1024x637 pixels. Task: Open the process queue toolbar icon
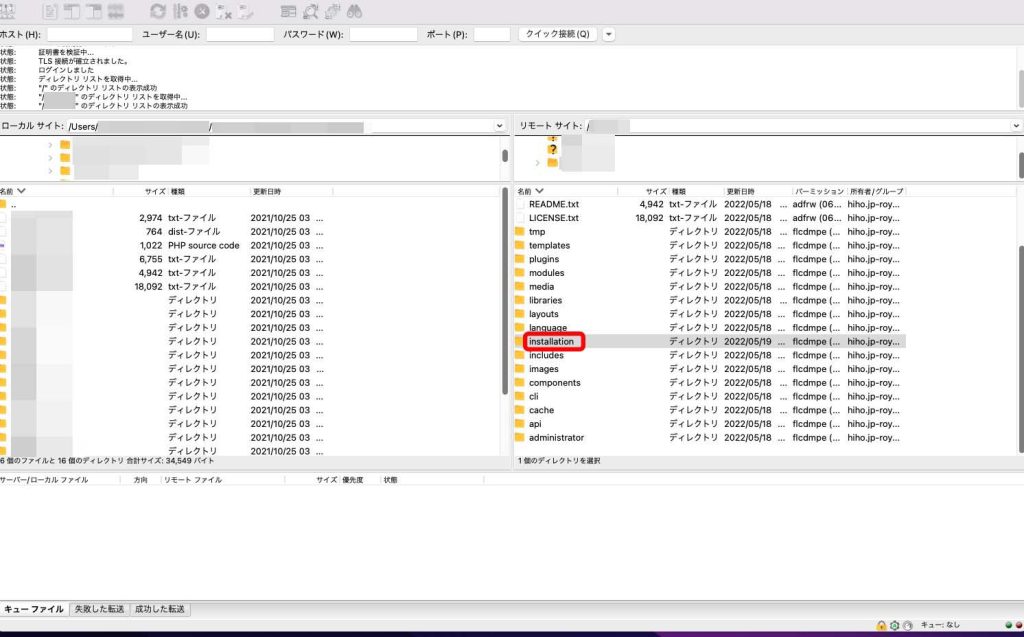181,12
